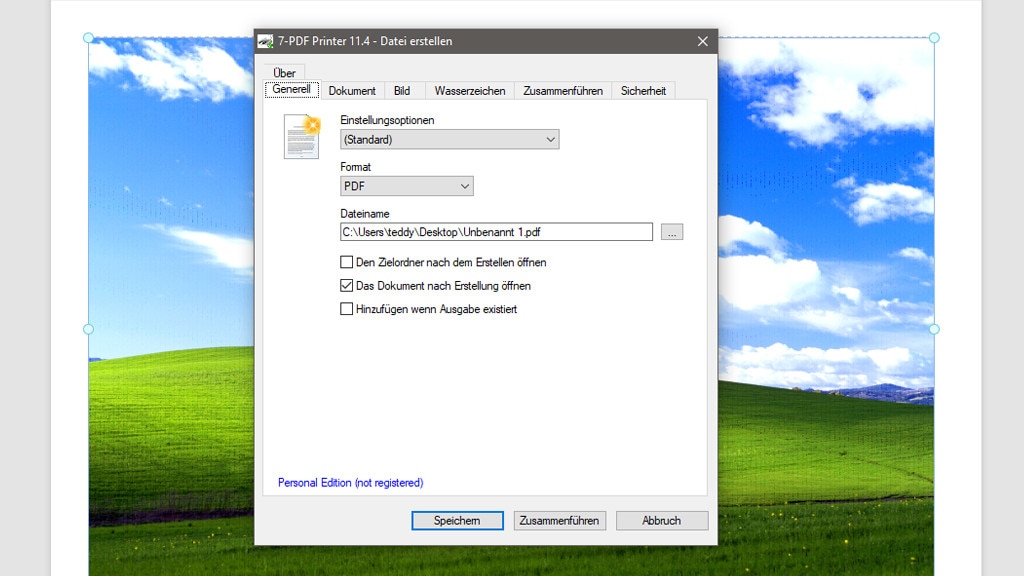
Task: Click the 7-PDF Printer title bar icon
Action: click(x=266, y=41)
